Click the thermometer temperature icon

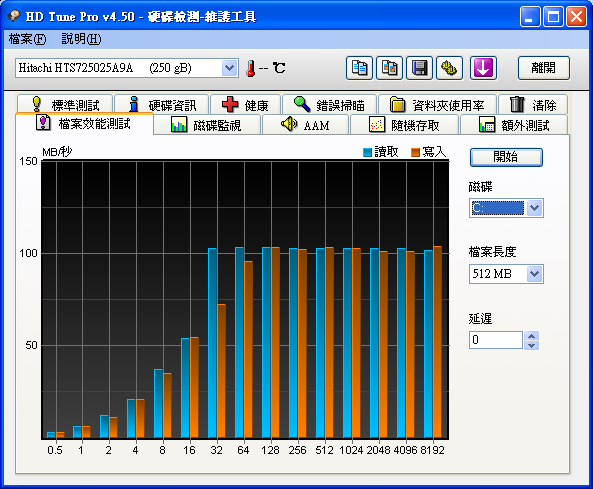point(250,68)
